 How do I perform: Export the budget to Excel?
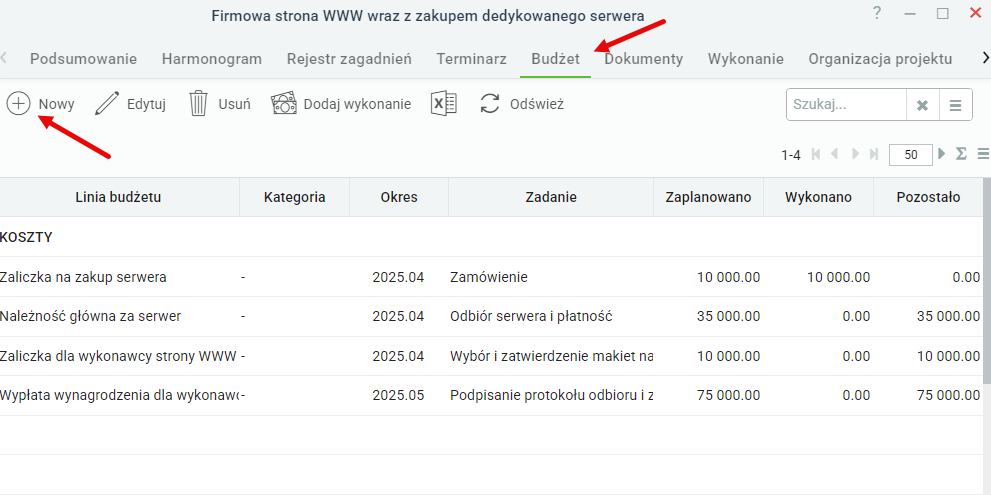(x=444, y=103)
